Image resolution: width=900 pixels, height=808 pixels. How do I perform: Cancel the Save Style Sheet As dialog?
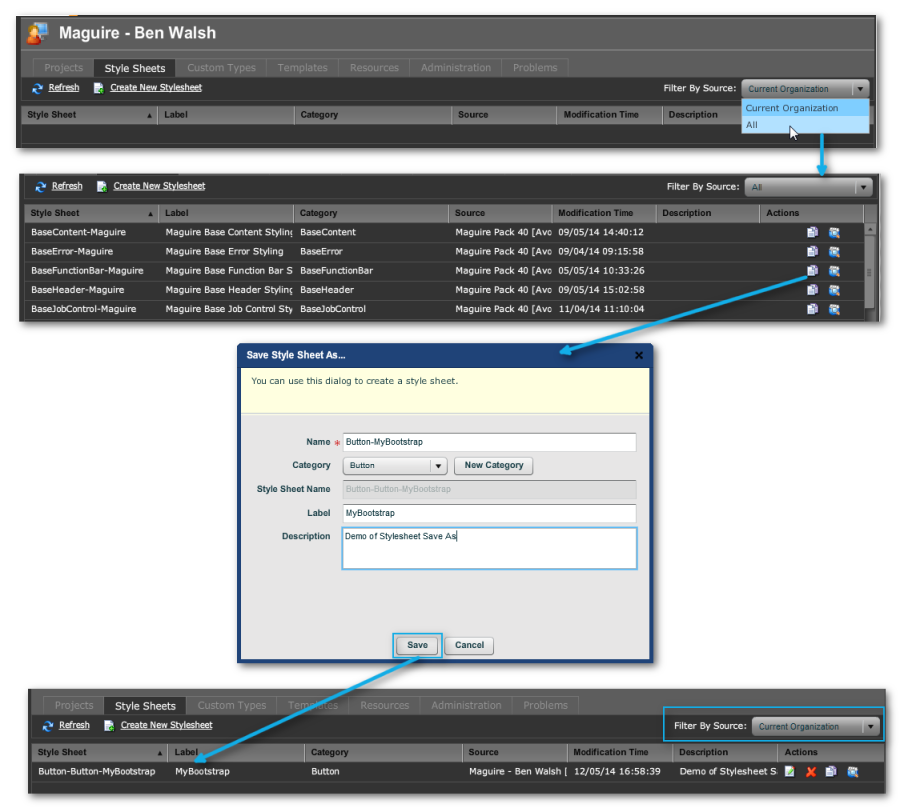click(x=469, y=645)
